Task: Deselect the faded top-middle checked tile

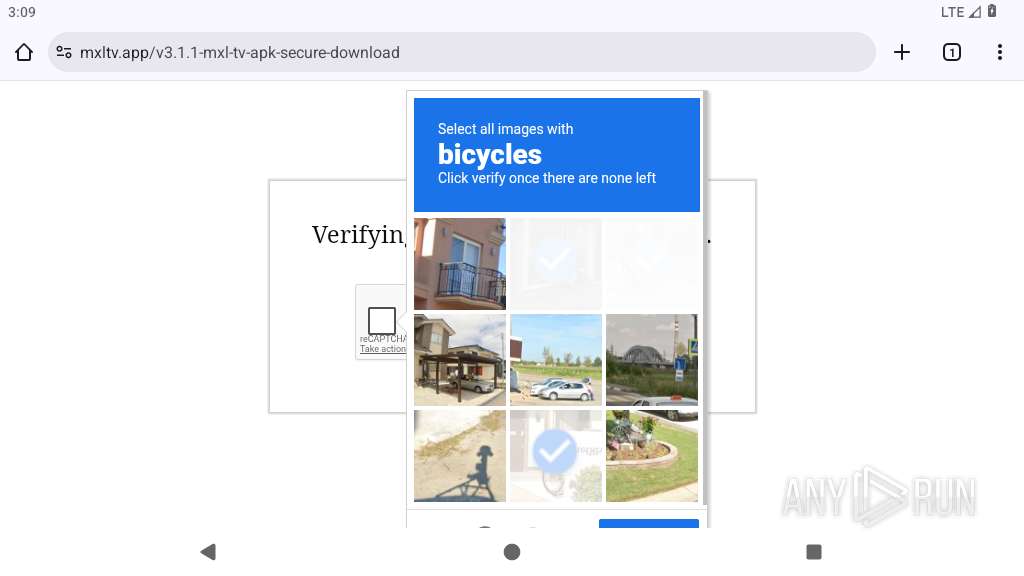Action: pyautogui.click(x=556, y=264)
